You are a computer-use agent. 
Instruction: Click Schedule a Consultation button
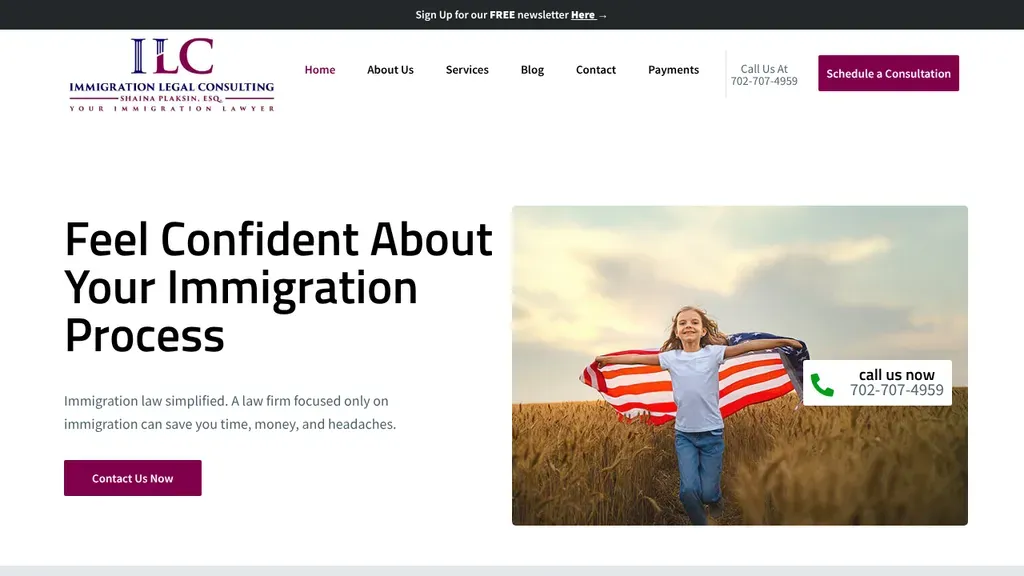point(888,73)
